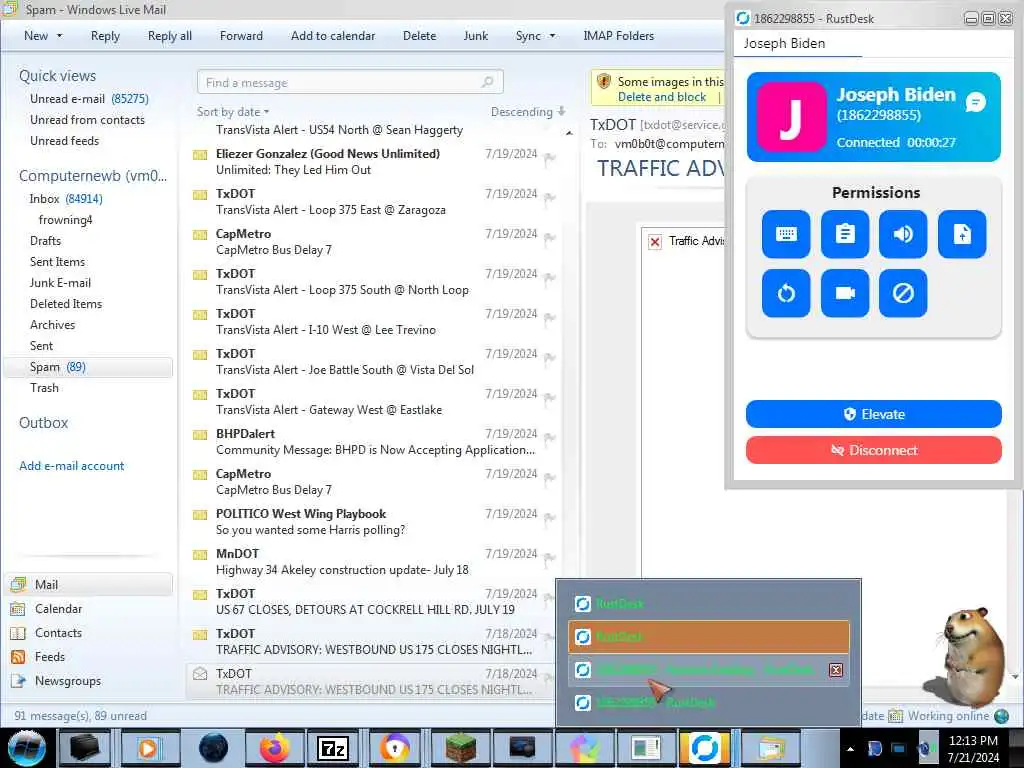Click envelope icon of BHPDalert message
The width and height of the screenshot is (1024, 768).
tap(200, 435)
